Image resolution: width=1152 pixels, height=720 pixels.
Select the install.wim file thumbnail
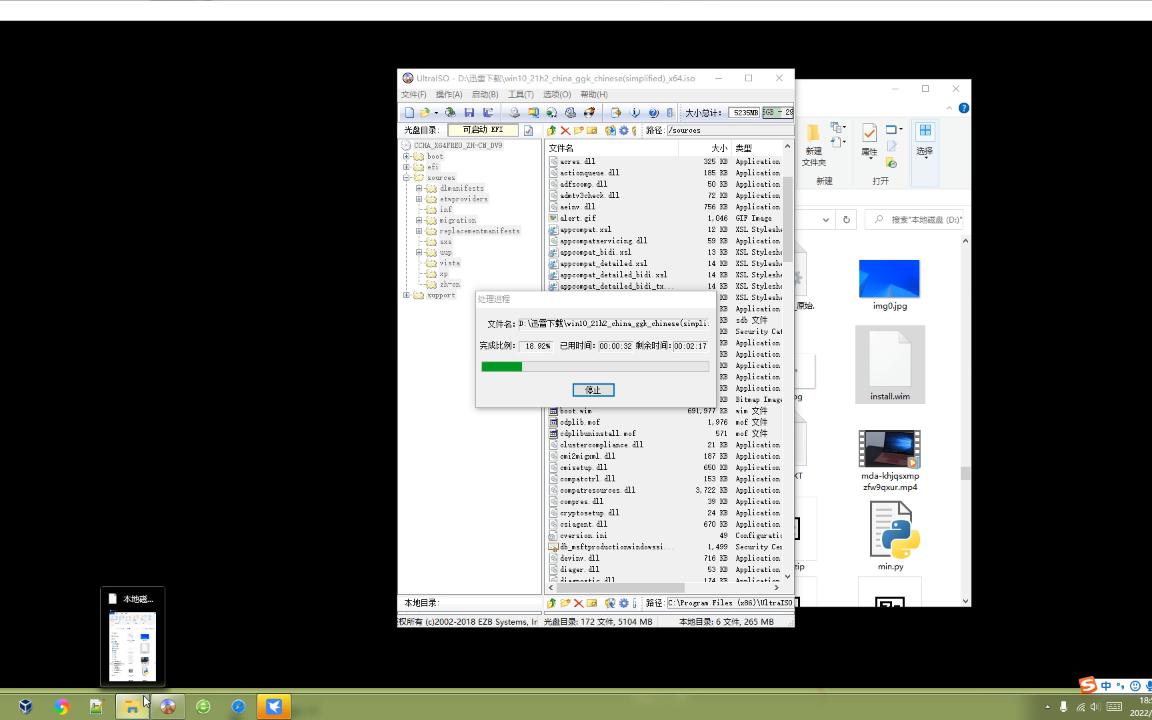coord(889,363)
